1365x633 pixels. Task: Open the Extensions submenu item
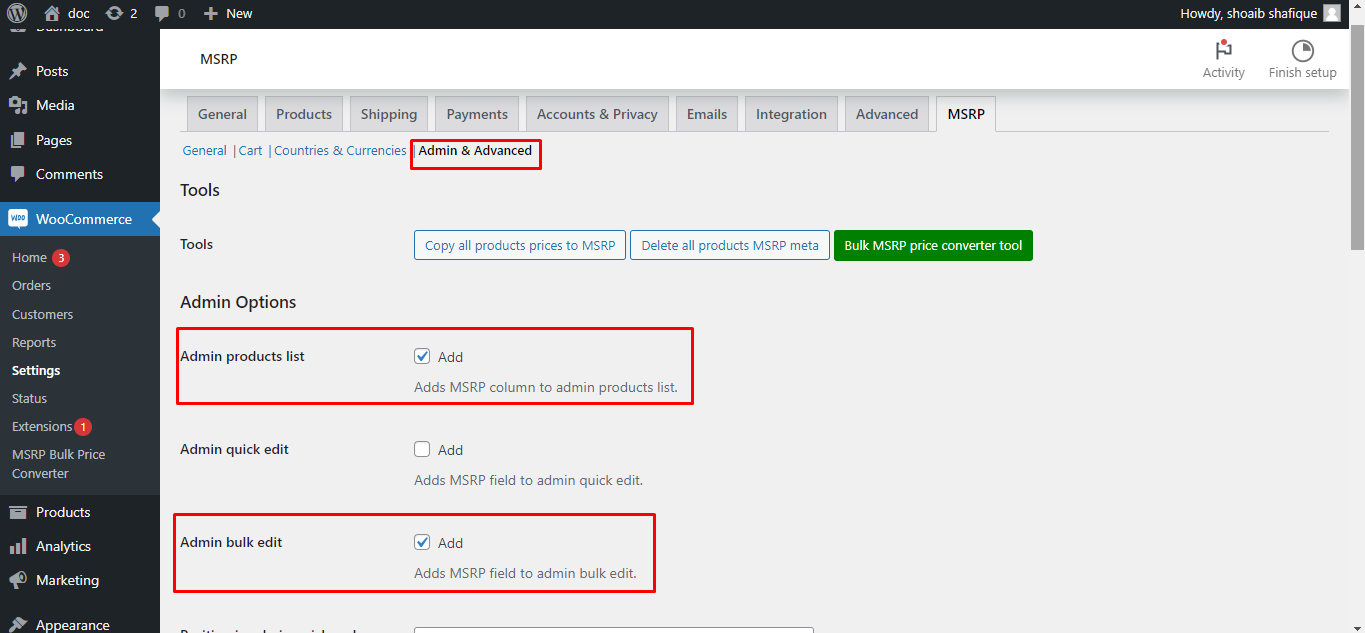[42, 426]
